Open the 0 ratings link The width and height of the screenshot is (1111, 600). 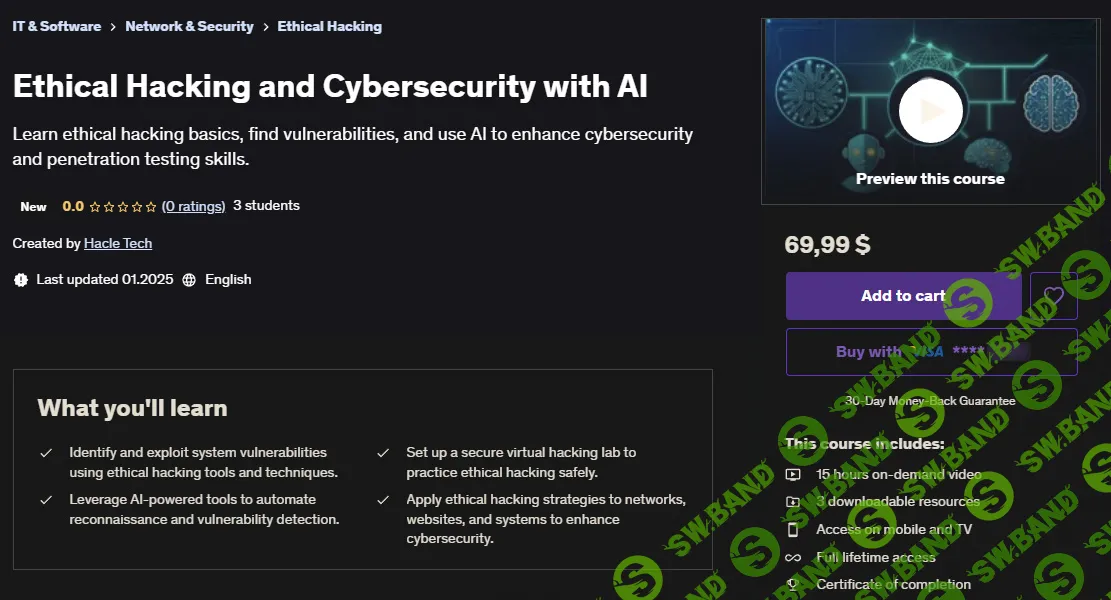[x=193, y=205]
